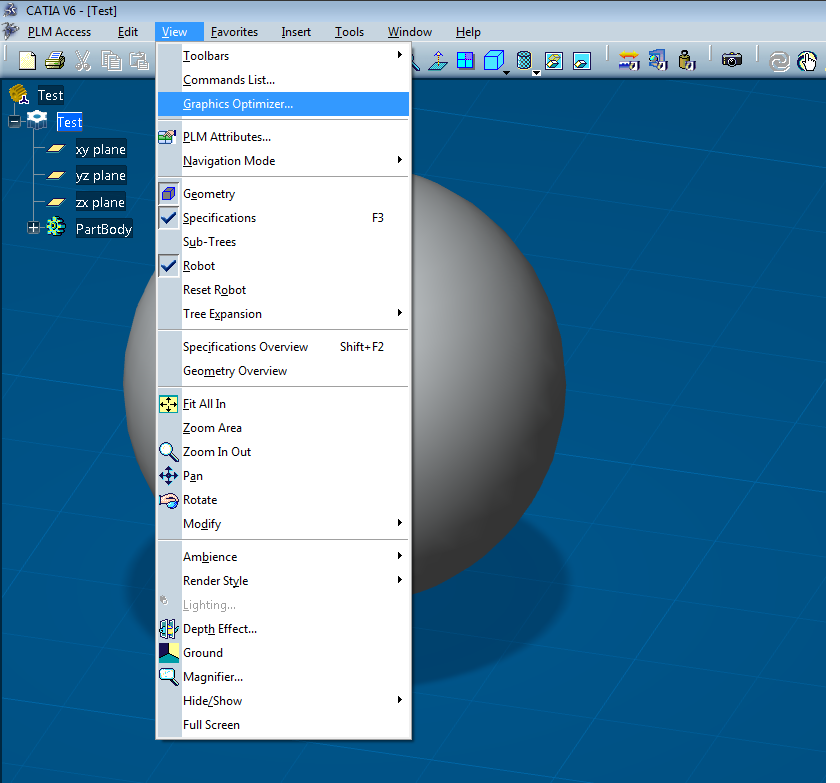
Task: Open the Tree Expansion submenu
Action: pyautogui.click(x=283, y=314)
